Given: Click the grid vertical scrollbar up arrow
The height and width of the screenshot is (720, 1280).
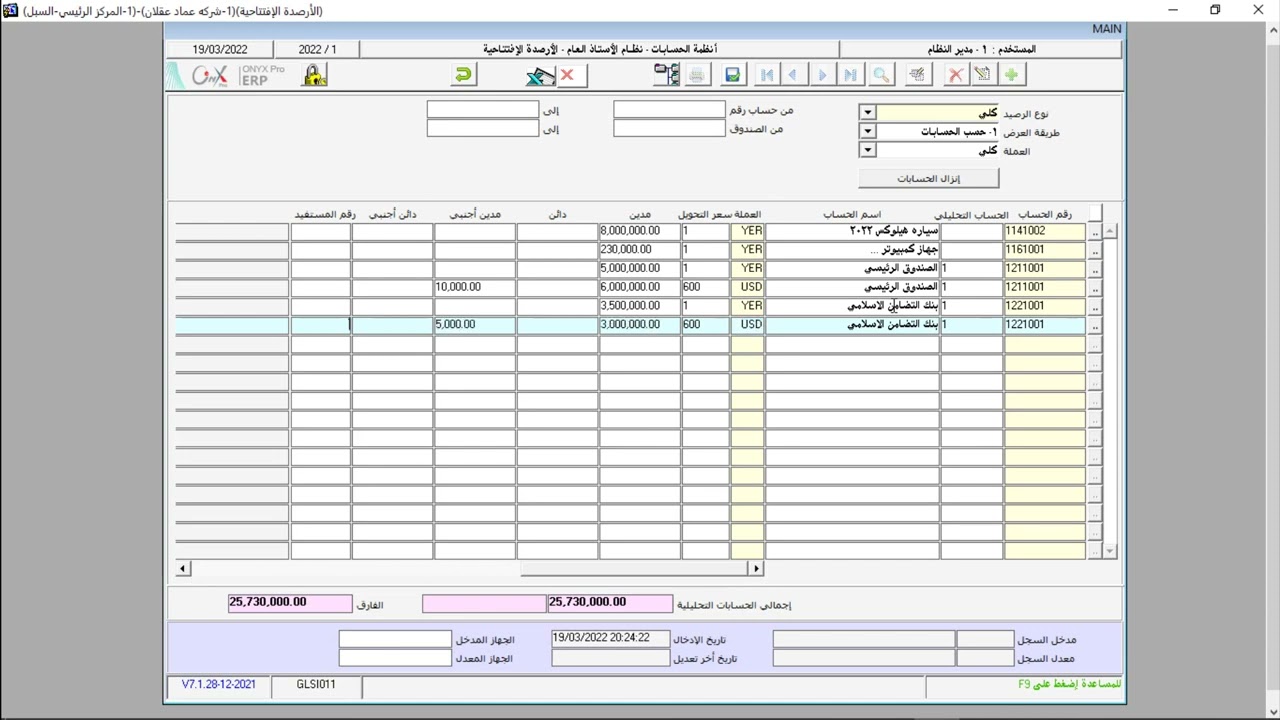Looking at the screenshot, I should tap(1110, 231).
